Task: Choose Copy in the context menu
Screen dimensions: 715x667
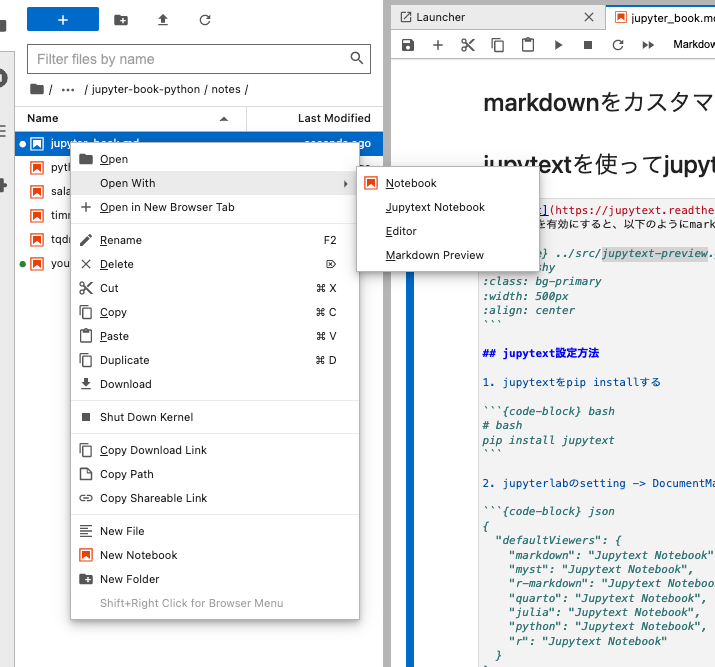Action: (215, 312)
